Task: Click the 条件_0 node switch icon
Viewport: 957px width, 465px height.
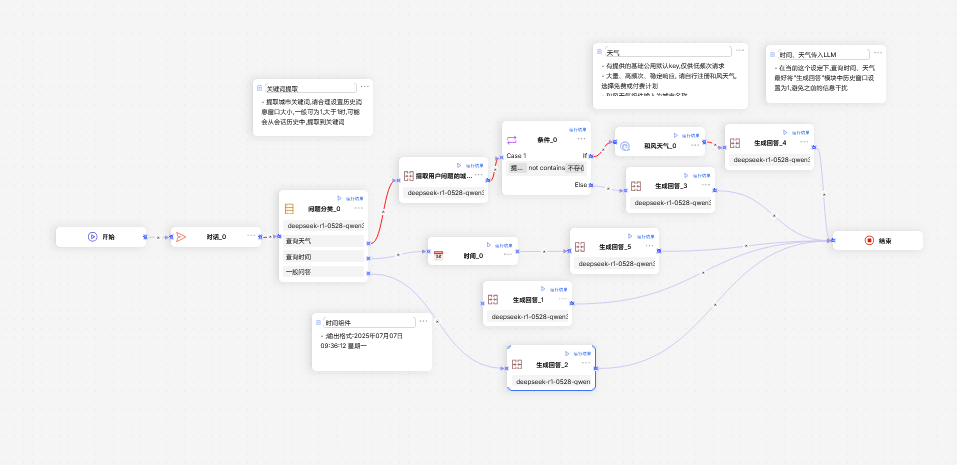Action: (512, 140)
